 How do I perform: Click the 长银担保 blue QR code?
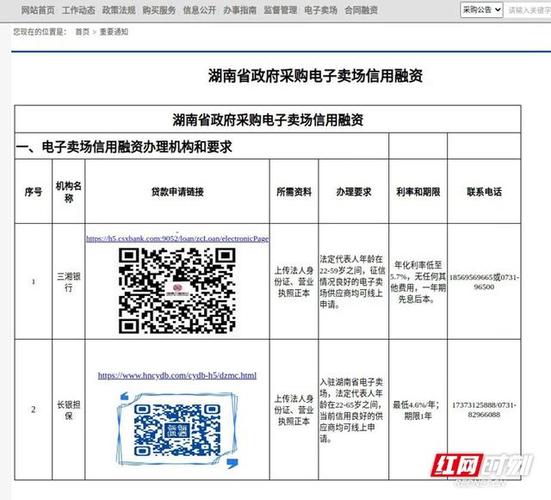[x=177, y=430]
